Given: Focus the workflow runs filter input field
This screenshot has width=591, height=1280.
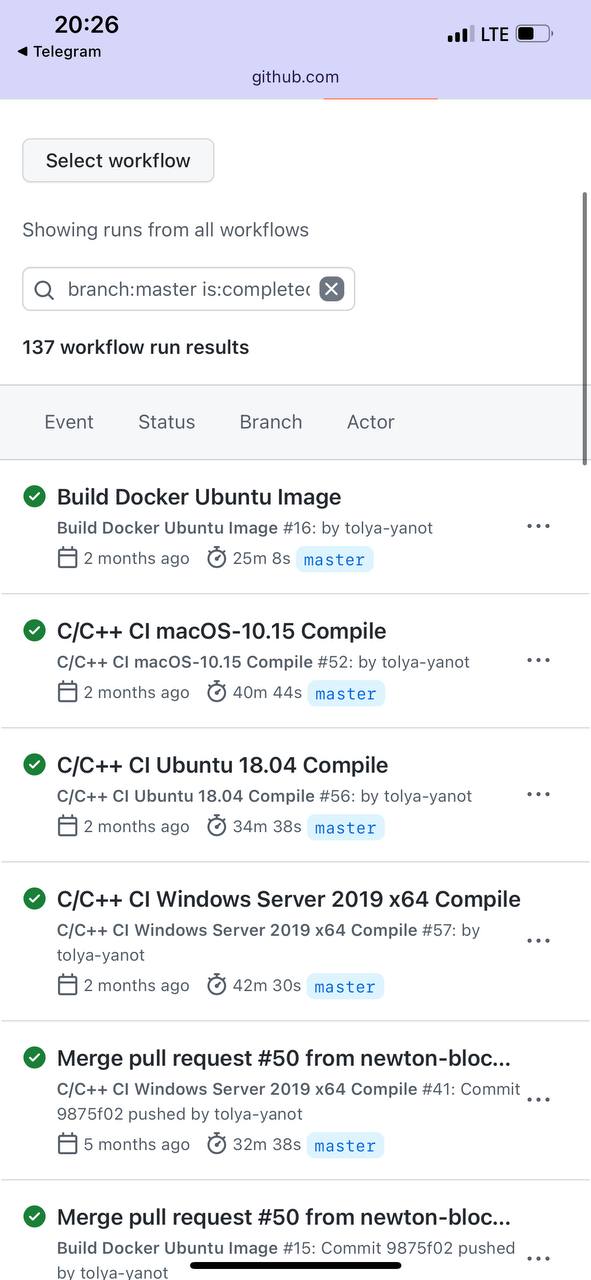Looking at the screenshot, I should point(188,289).
